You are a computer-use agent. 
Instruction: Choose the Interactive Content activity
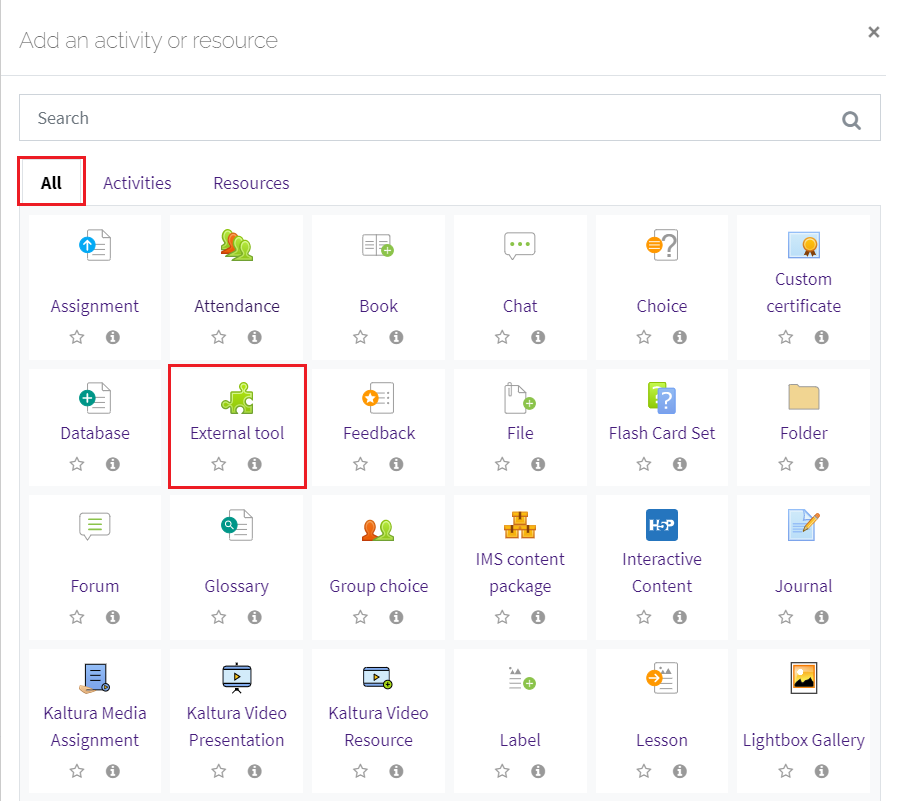(x=661, y=526)
